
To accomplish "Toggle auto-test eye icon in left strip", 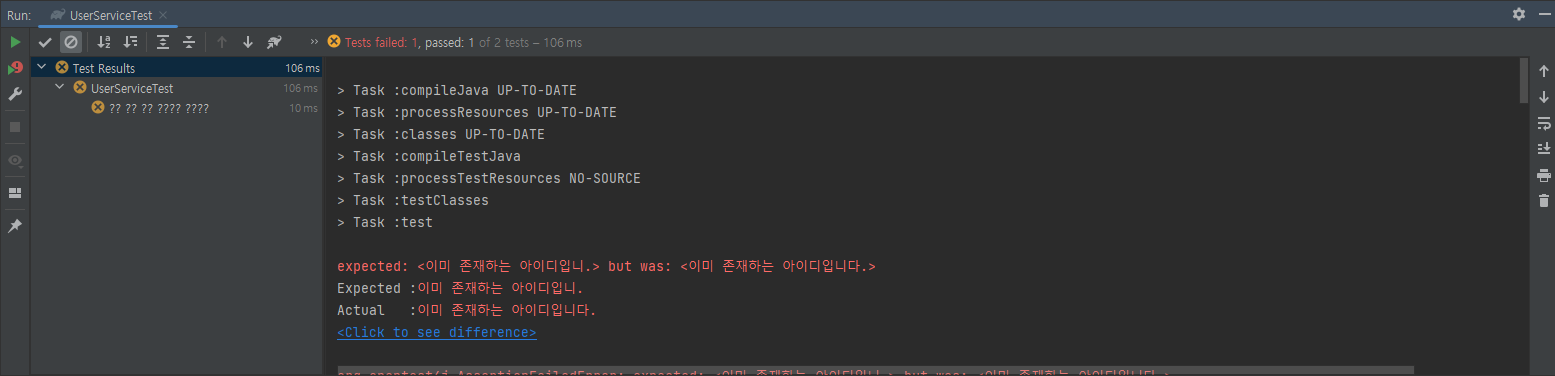I will point(15,160).
